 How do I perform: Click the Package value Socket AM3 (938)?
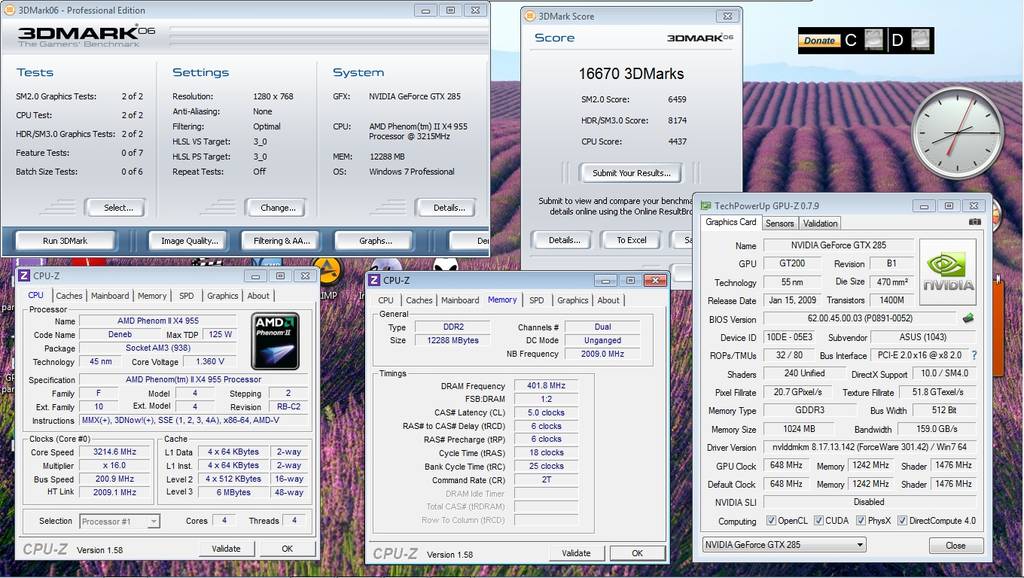pyautogui.click(x=157, y=348)
